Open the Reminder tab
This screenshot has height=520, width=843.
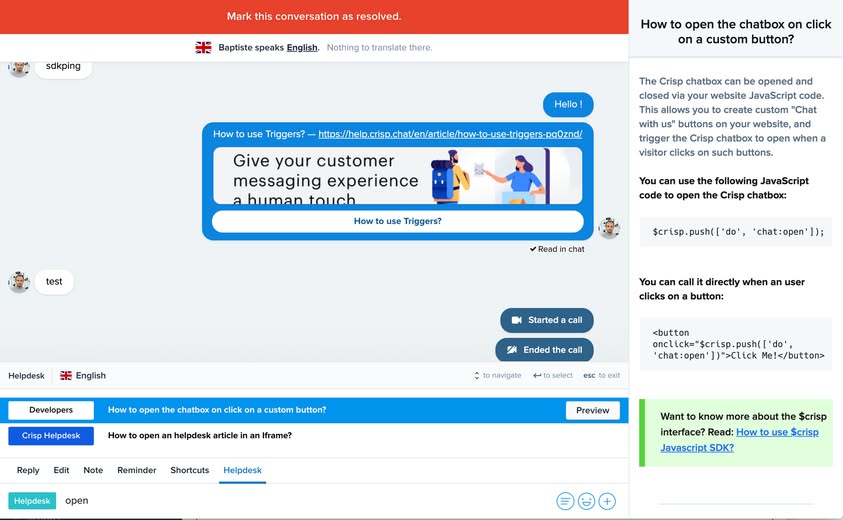[137, 470]
